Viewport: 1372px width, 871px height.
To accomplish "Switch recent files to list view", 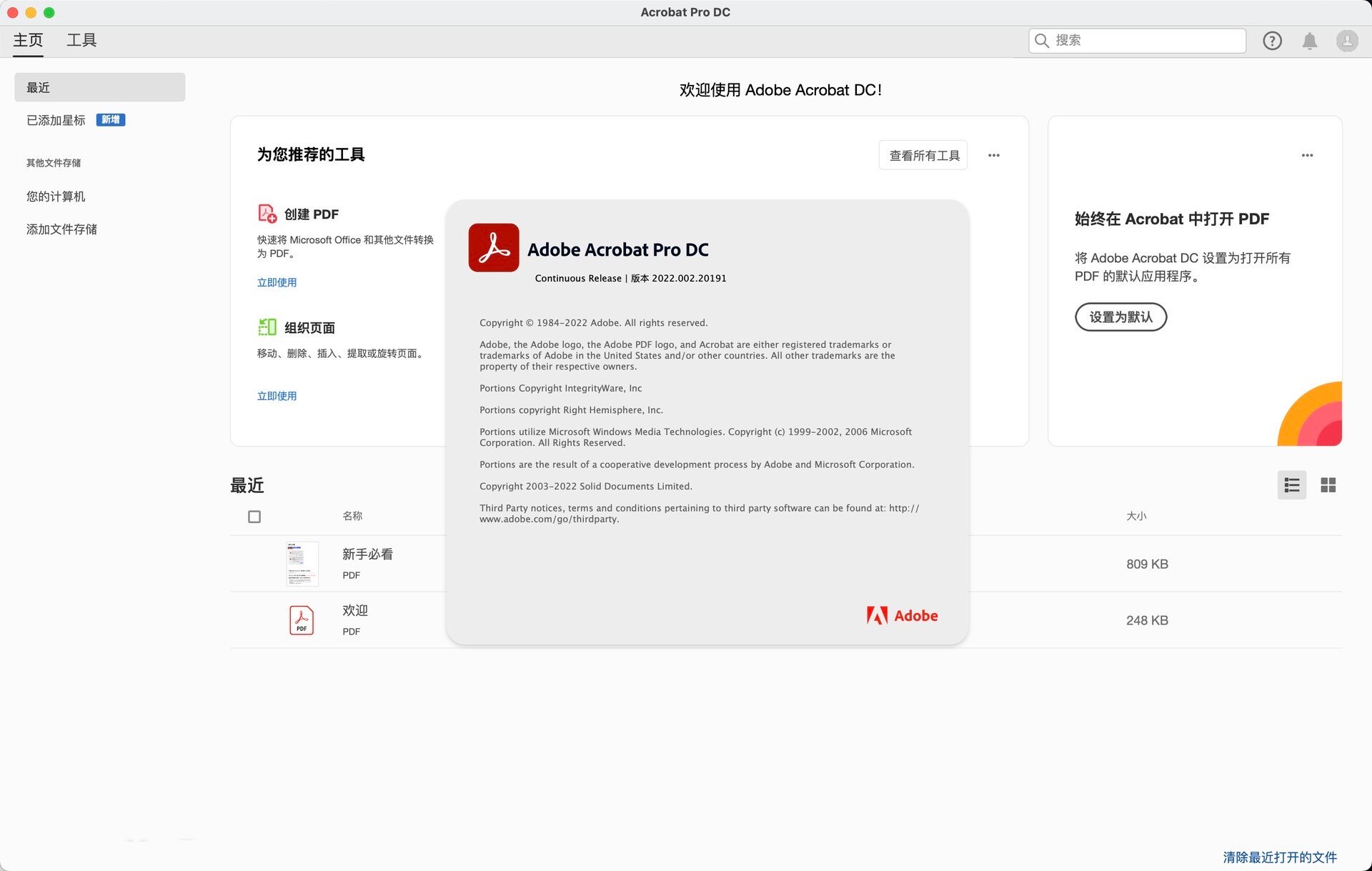I will 1292,485.
